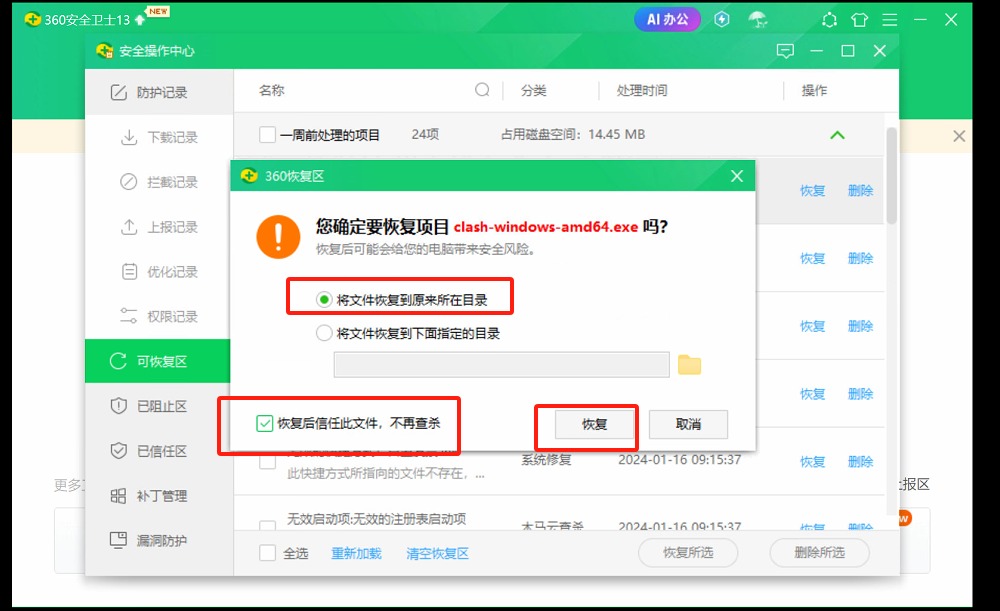The width and height of the screenshot is (1000, 611).
Task: Toggle 恢复后信任此文件，不再查杀 checkbox
Action: tap(265, 424)
